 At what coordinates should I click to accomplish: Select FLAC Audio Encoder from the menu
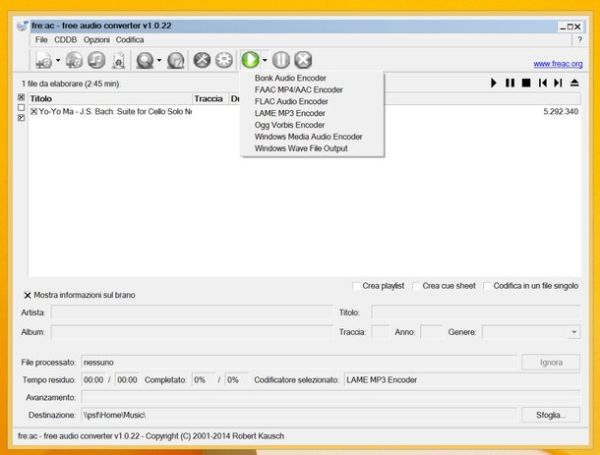coord(291,101)
